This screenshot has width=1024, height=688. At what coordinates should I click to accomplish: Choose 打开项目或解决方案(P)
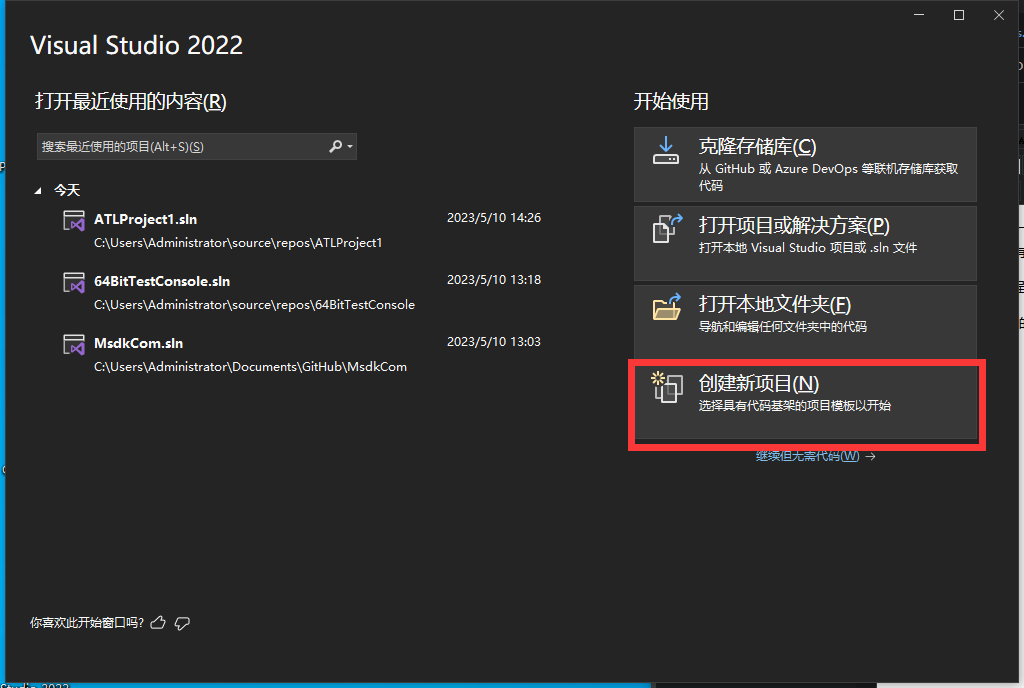pyautogui.click(x=805, y=243)
